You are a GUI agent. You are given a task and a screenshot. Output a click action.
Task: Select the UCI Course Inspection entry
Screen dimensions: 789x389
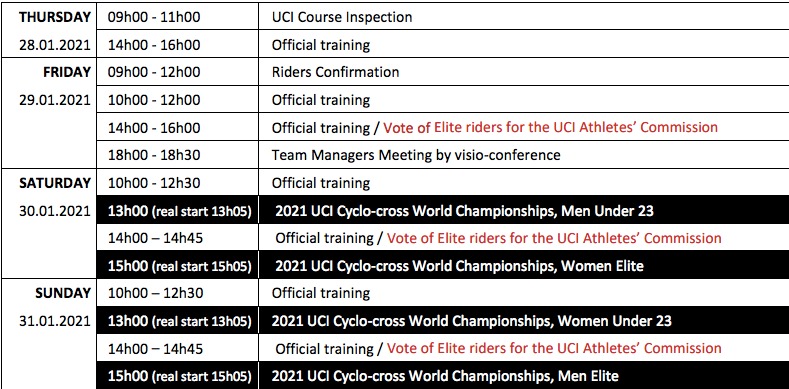[x=342, y=17]
